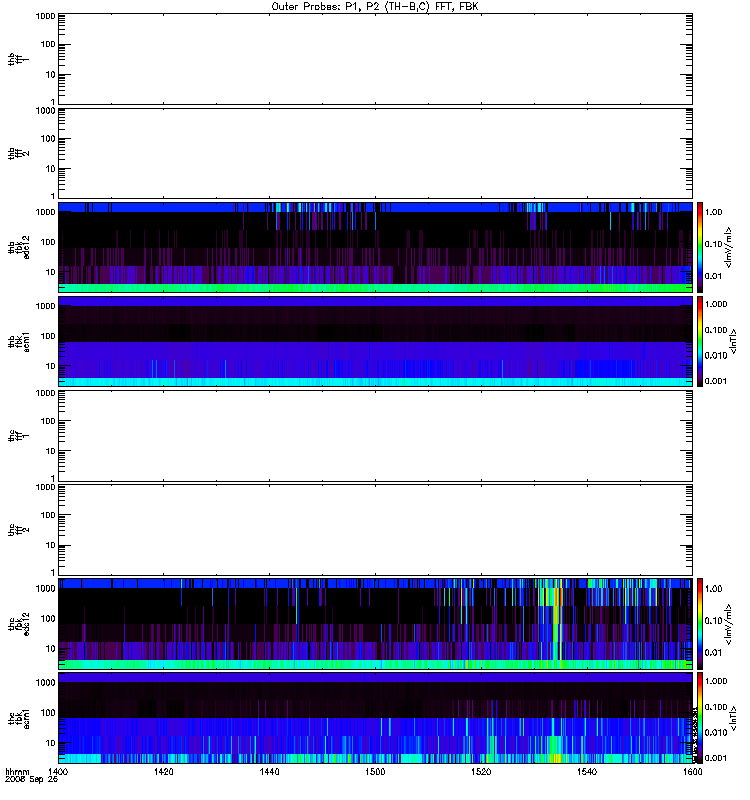Click the 0.001 value on thc scm1 colorbar
The width and height of the screenshot is (750, 800).
[x=716, y=758]
